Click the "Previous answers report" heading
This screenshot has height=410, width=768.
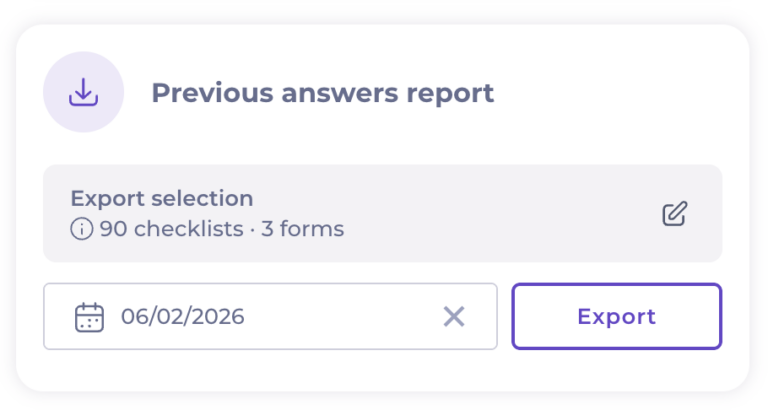pos(322,93)
